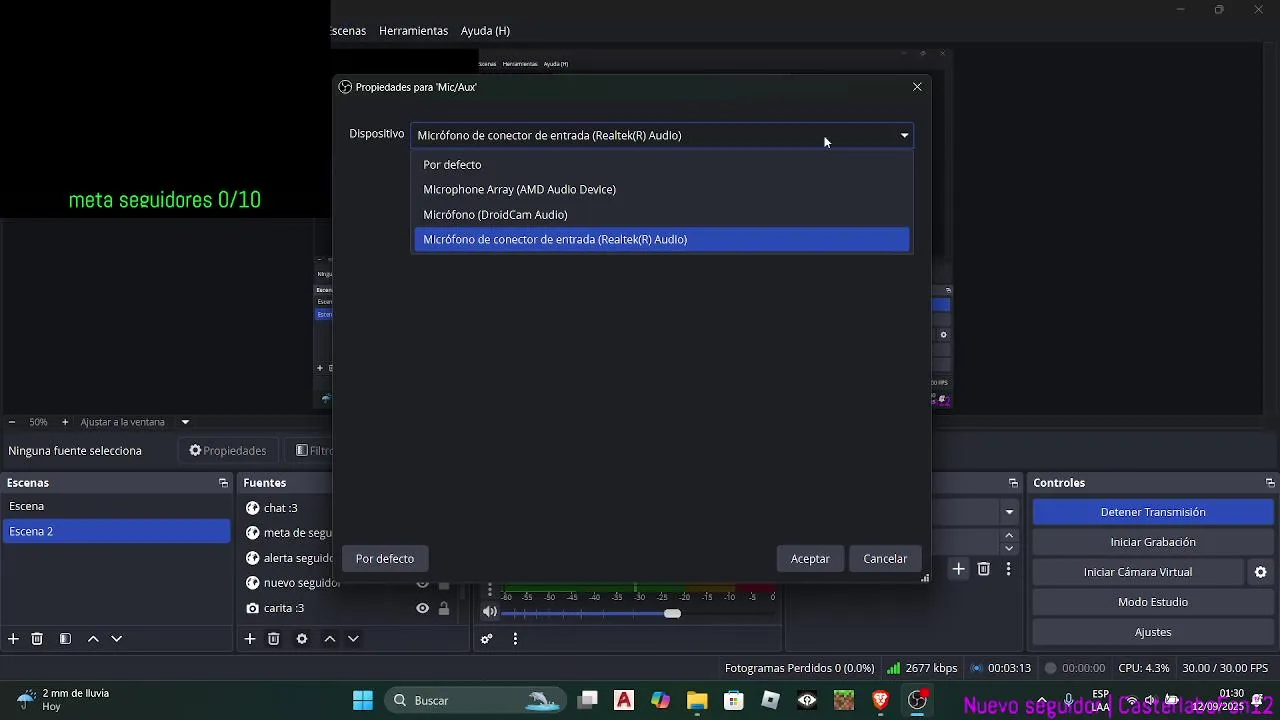Zoom in preview with the plus icon
The width and height of the screenshot is (1280, 720).
coord(65,422)
